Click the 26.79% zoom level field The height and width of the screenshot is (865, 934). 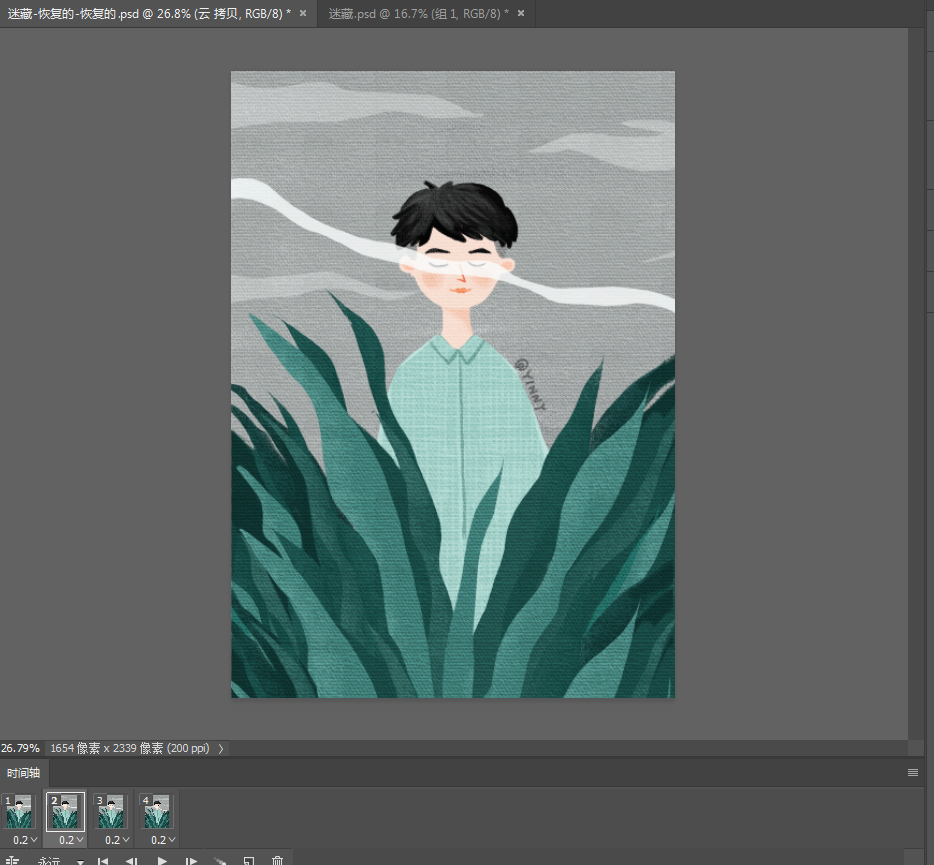20,748
